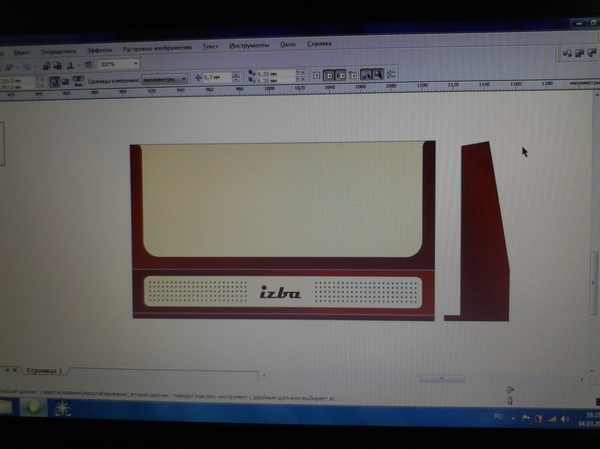Select portrait page orientation icon
This screenshot has height=449, width=600.
[x=52, y=80]
